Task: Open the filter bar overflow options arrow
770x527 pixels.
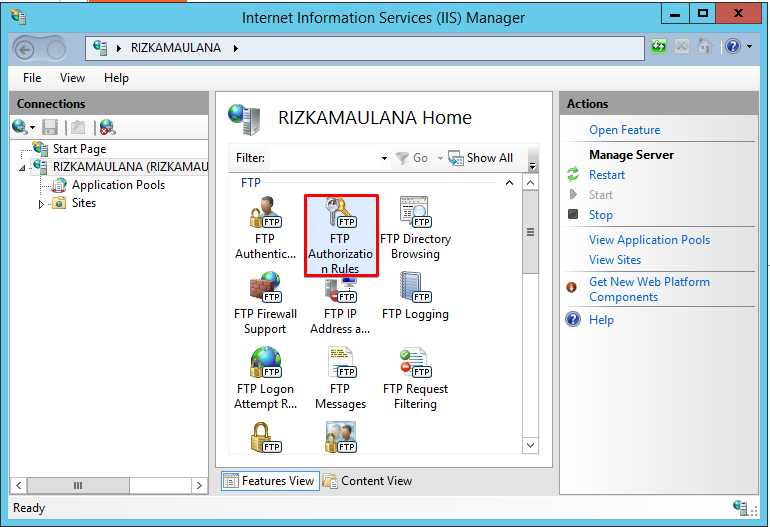Action: pos(532,165)
